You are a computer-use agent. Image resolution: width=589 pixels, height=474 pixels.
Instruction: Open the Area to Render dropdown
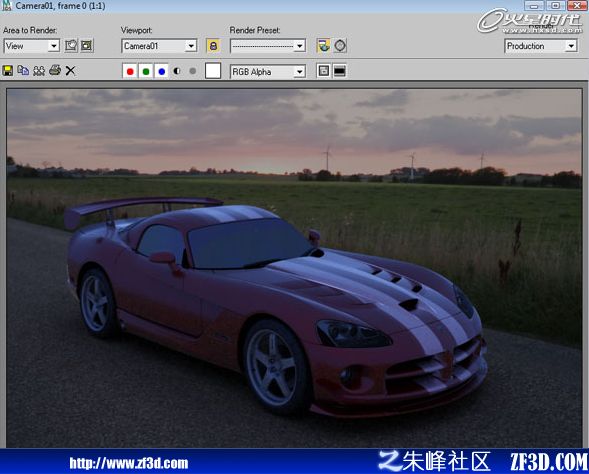coord(32,46)
